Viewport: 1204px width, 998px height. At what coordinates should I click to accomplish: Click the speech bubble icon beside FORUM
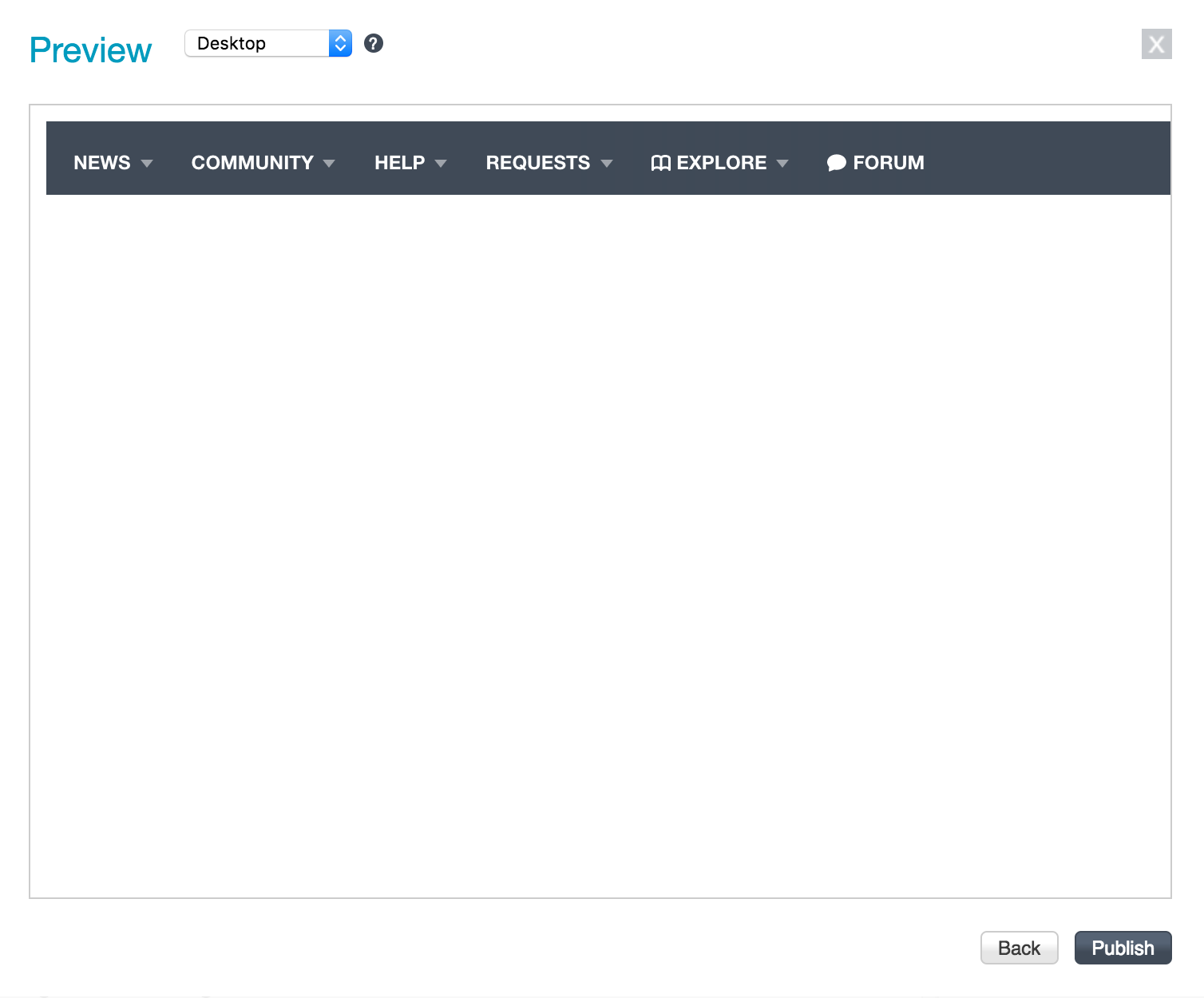836,164
